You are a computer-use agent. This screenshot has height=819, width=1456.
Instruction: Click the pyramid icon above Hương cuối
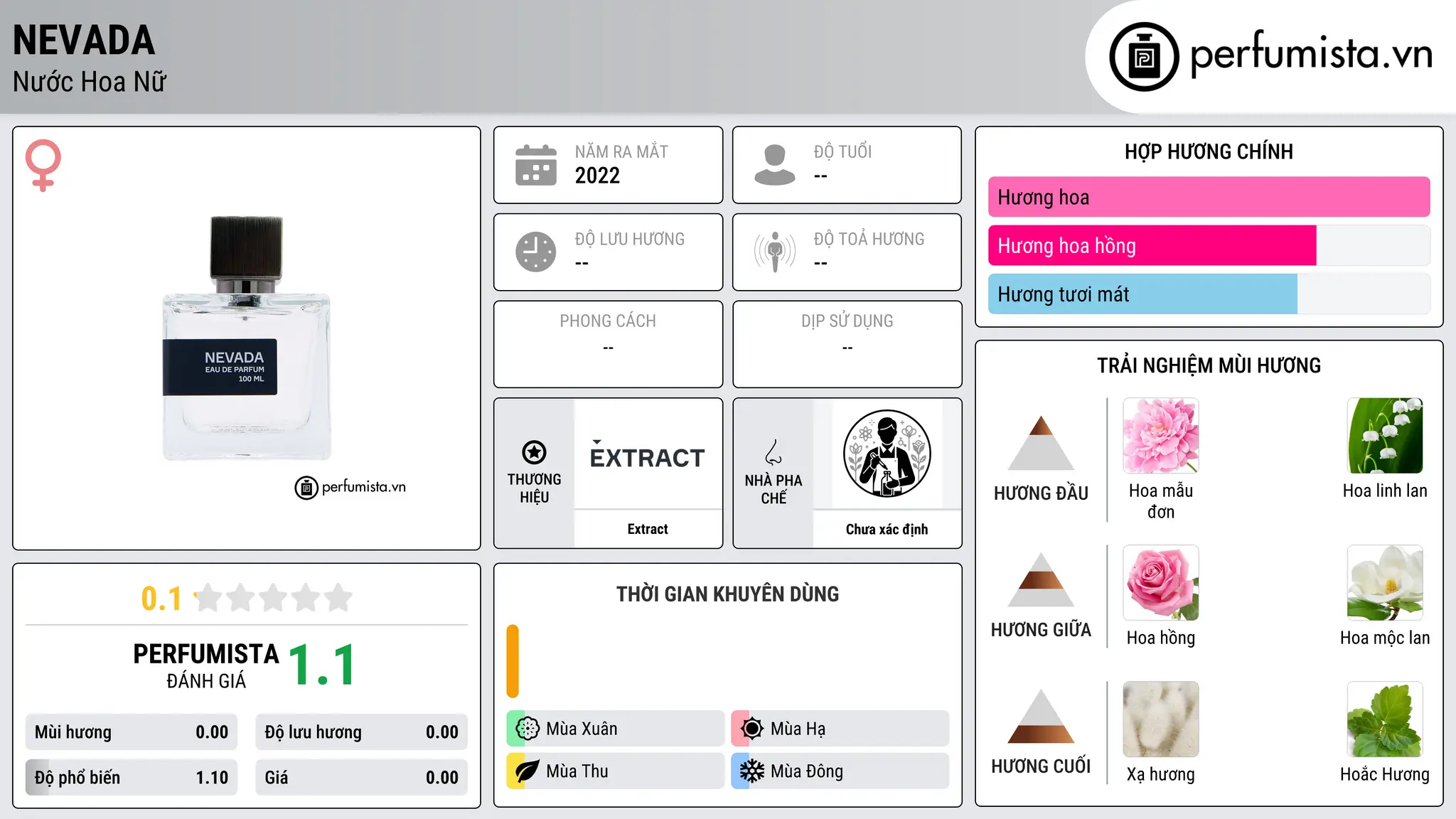(1041, 716)
